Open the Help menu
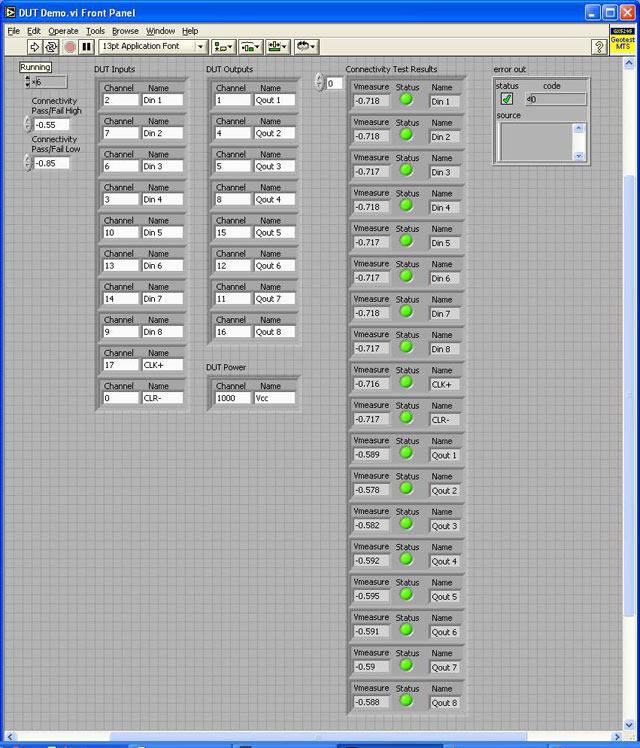This screenshot has height=748, width=640. tap(190, 31)
